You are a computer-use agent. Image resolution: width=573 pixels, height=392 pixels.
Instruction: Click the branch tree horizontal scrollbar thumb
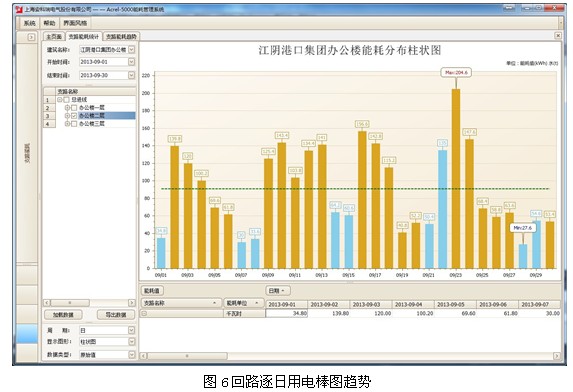click(x=70, y=303)
